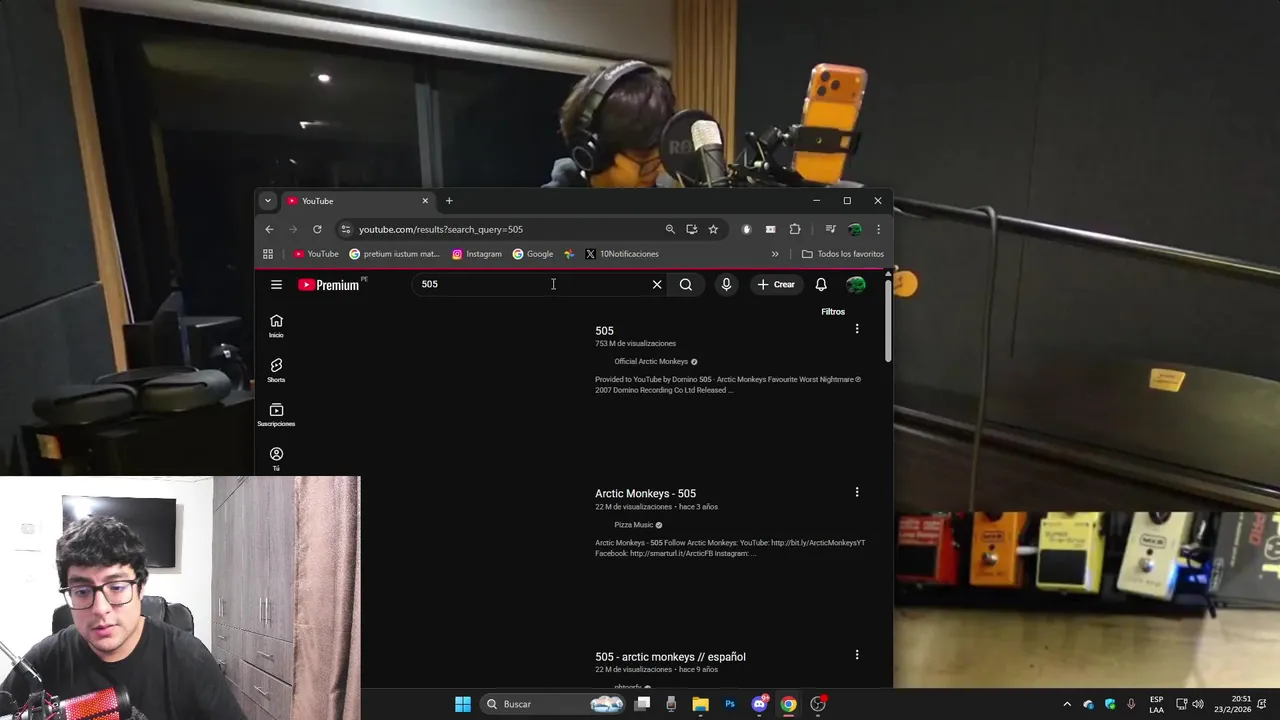
Task: Open the YouTube account avatar menu
Action: (x=856, y=285)
